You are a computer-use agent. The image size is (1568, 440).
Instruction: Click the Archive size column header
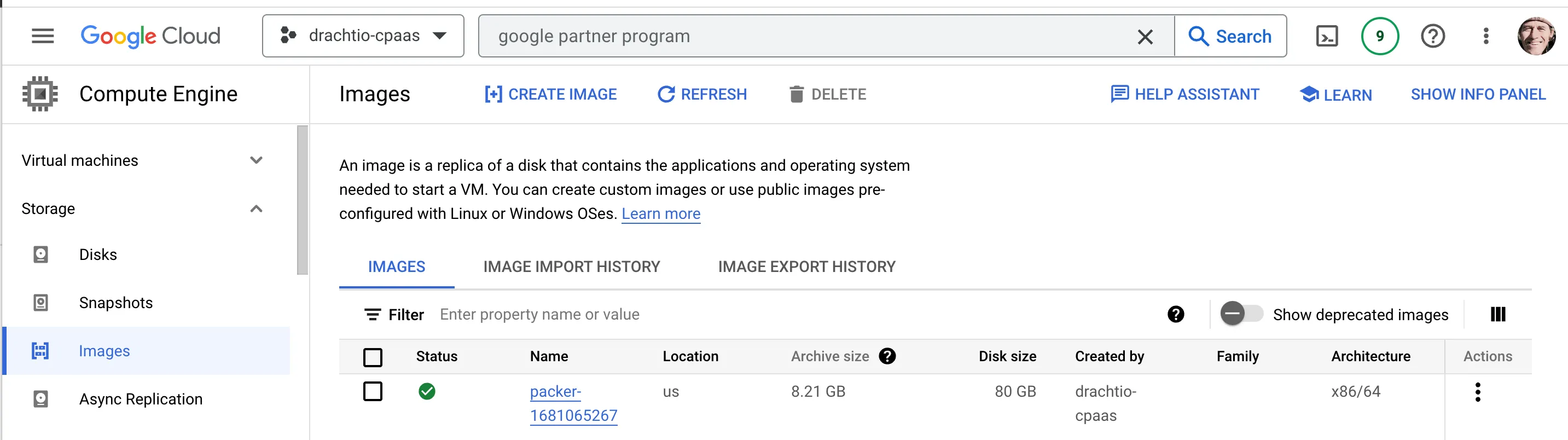click(829, 357)
